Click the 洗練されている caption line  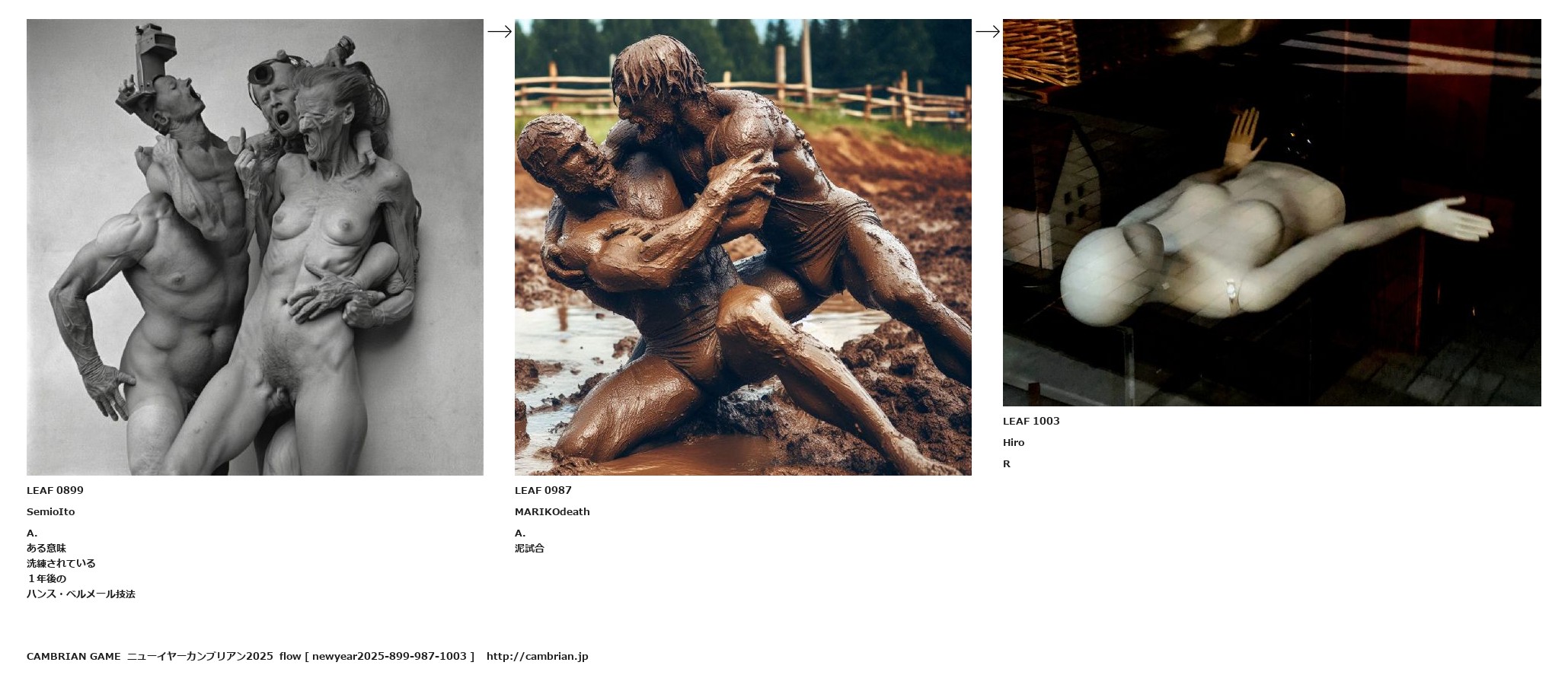click(61, 563)
